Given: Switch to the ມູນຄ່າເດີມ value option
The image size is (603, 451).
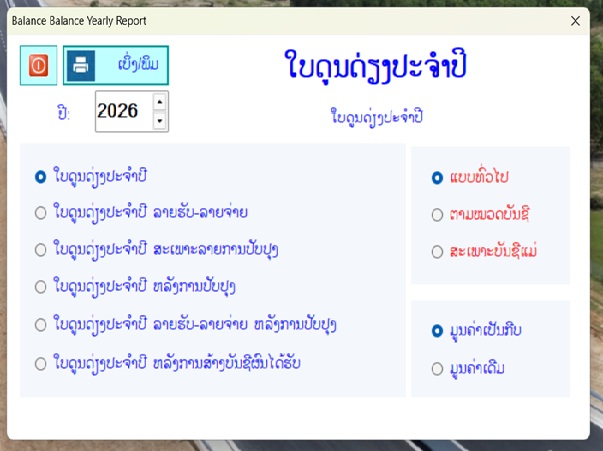Looking at the screenshot, I should click(x=437, y=369).
